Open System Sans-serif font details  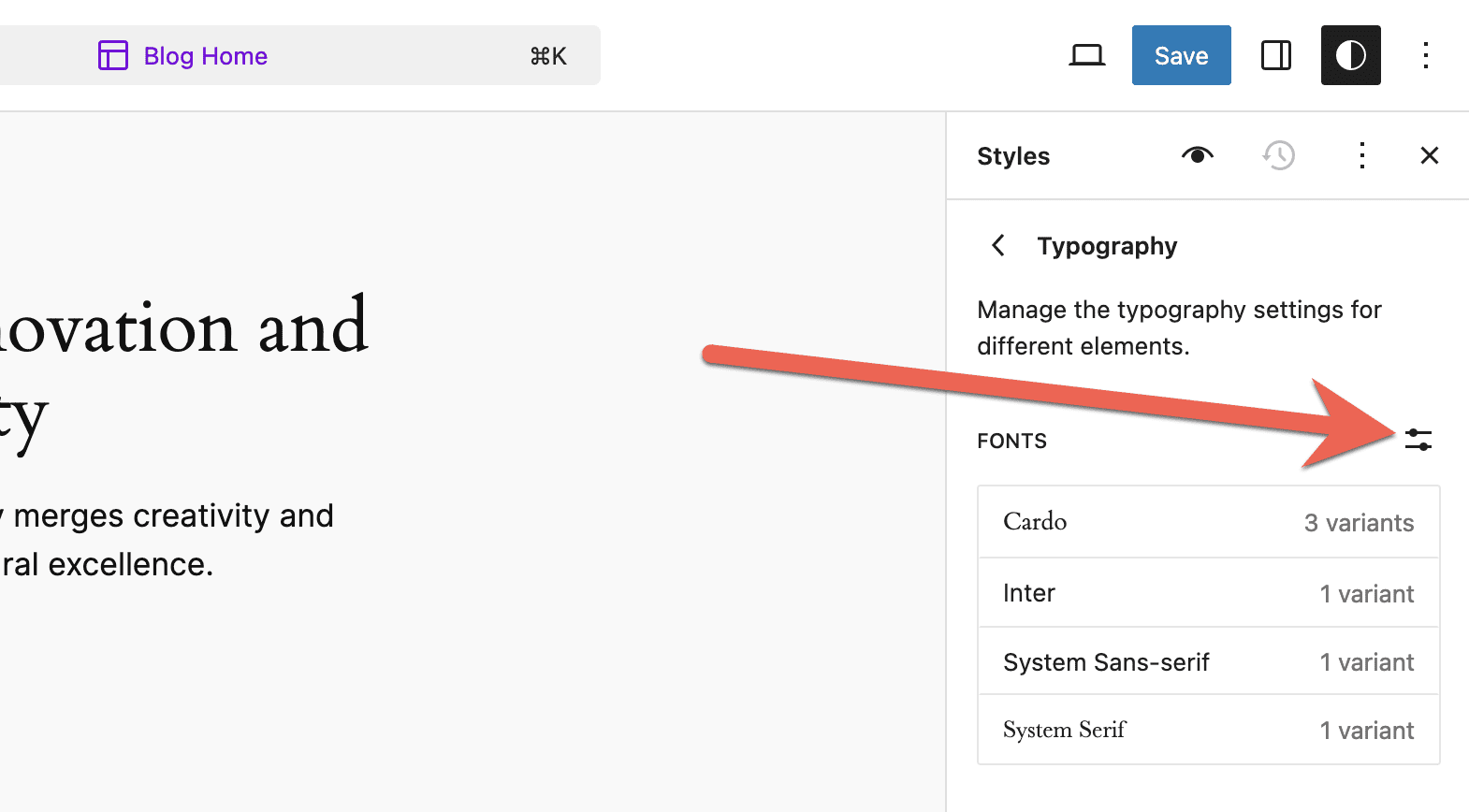coord(1208,662)
